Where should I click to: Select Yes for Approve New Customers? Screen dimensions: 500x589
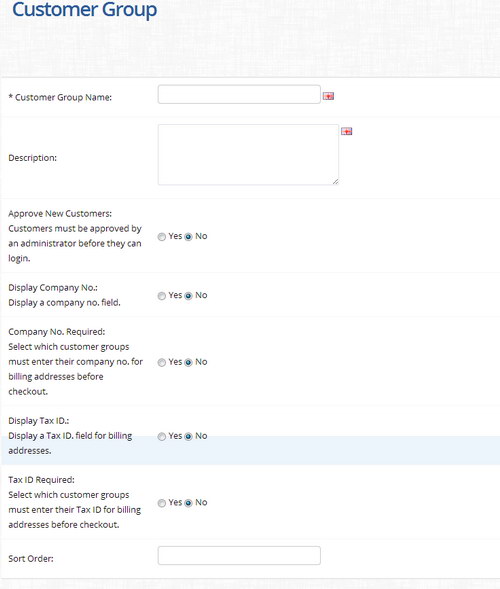(162, 237)
